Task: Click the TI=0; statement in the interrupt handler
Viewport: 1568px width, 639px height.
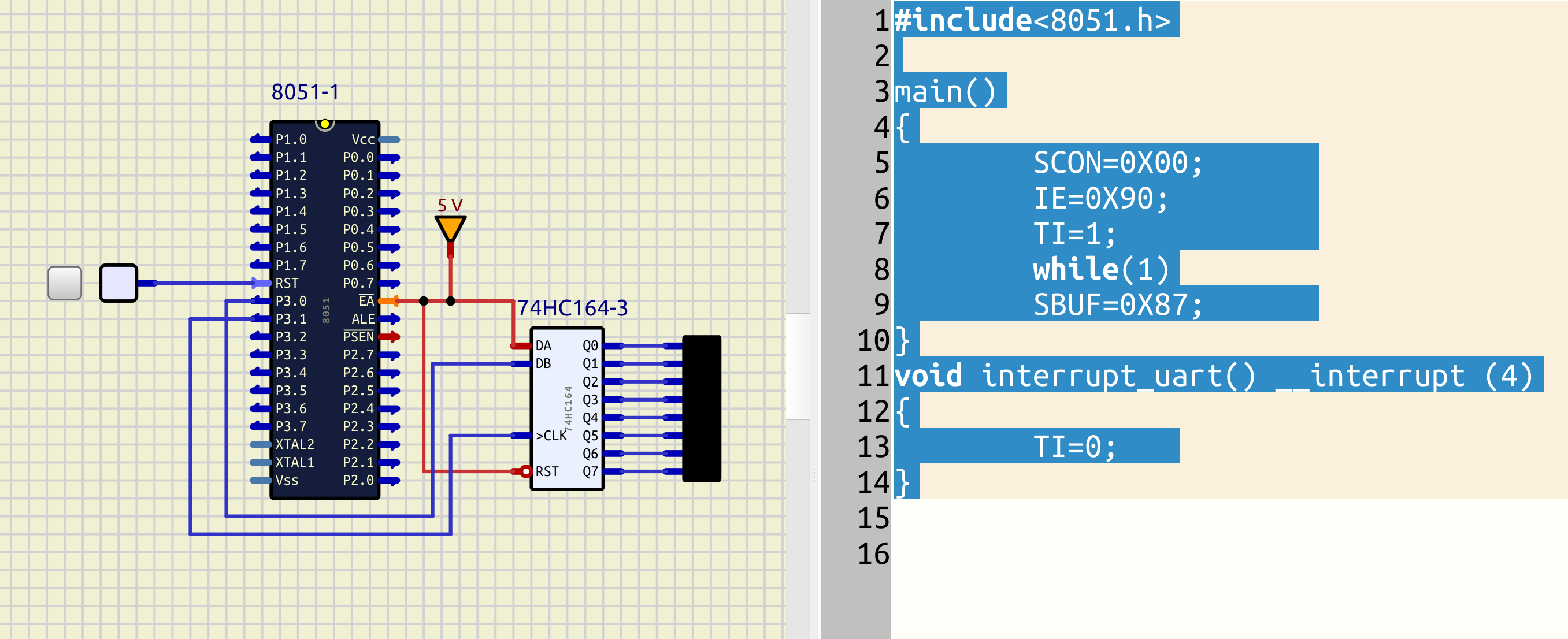Action: (1074, 447)
